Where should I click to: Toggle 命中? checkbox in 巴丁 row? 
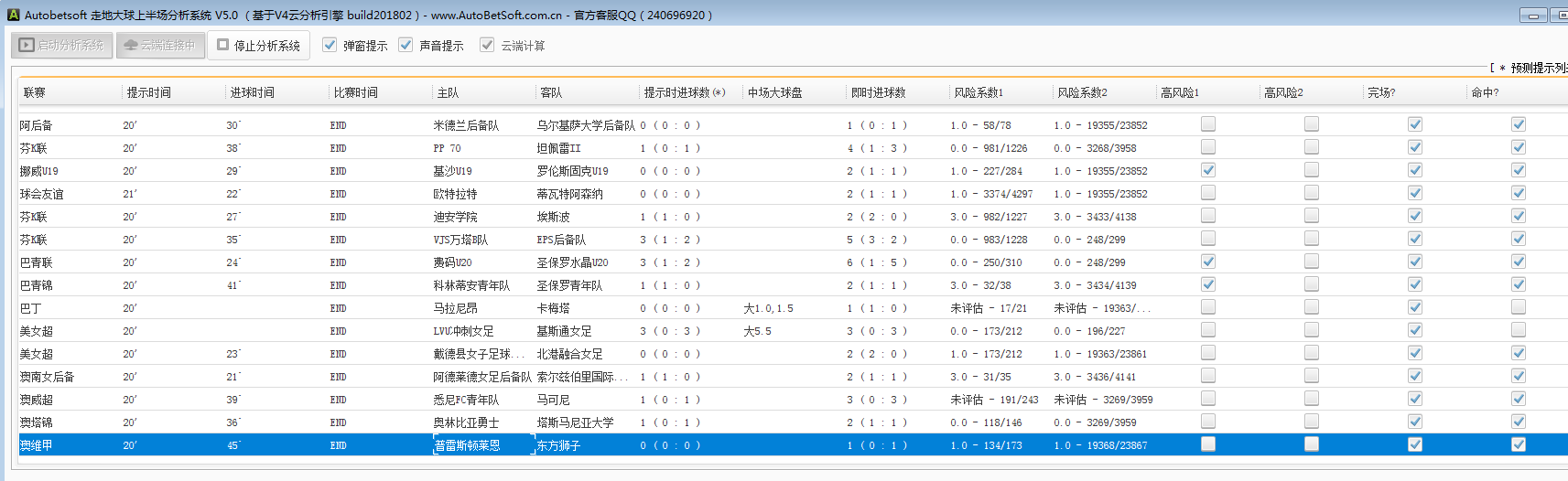pyautogui.click(x=1519, y=307)
